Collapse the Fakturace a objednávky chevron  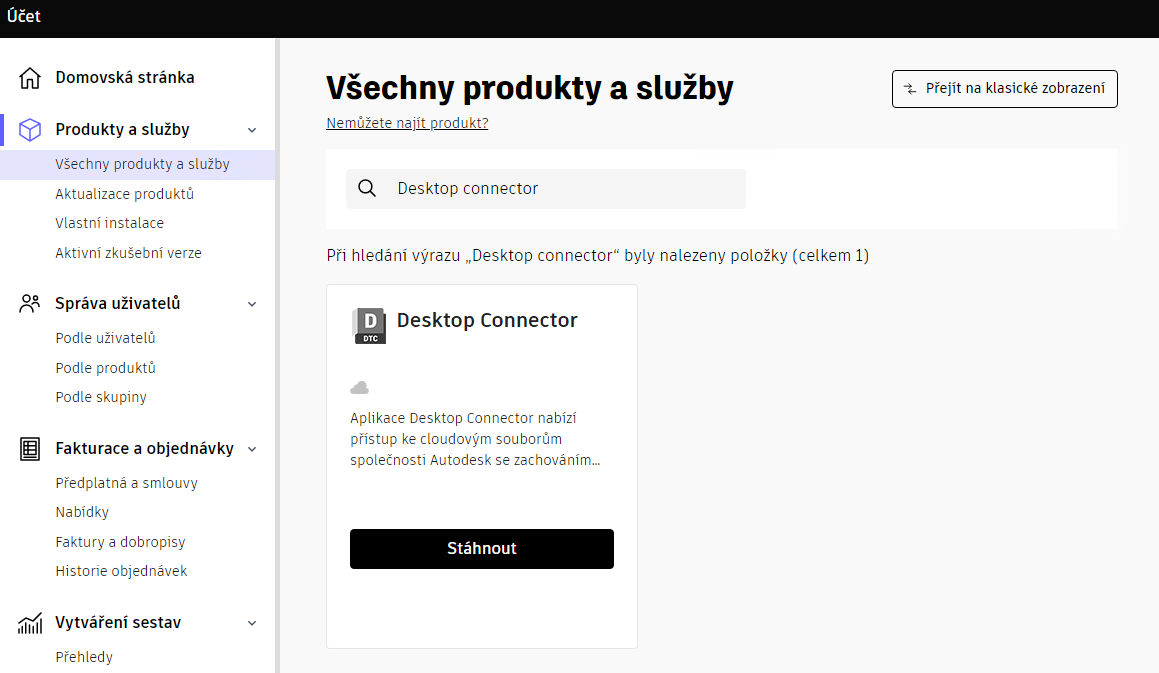[252, 449]
